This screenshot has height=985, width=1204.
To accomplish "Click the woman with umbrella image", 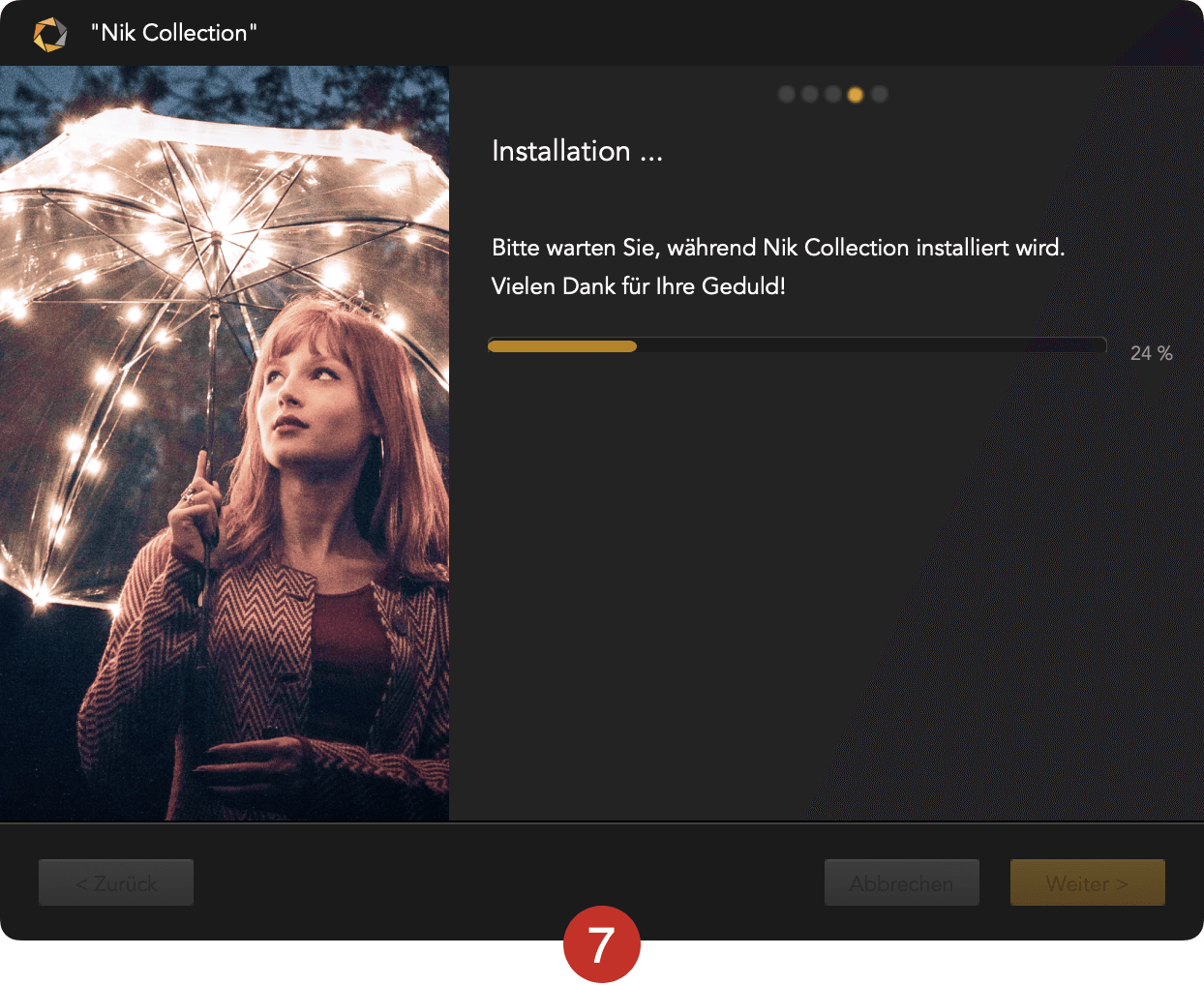I will tap(225, 443).
